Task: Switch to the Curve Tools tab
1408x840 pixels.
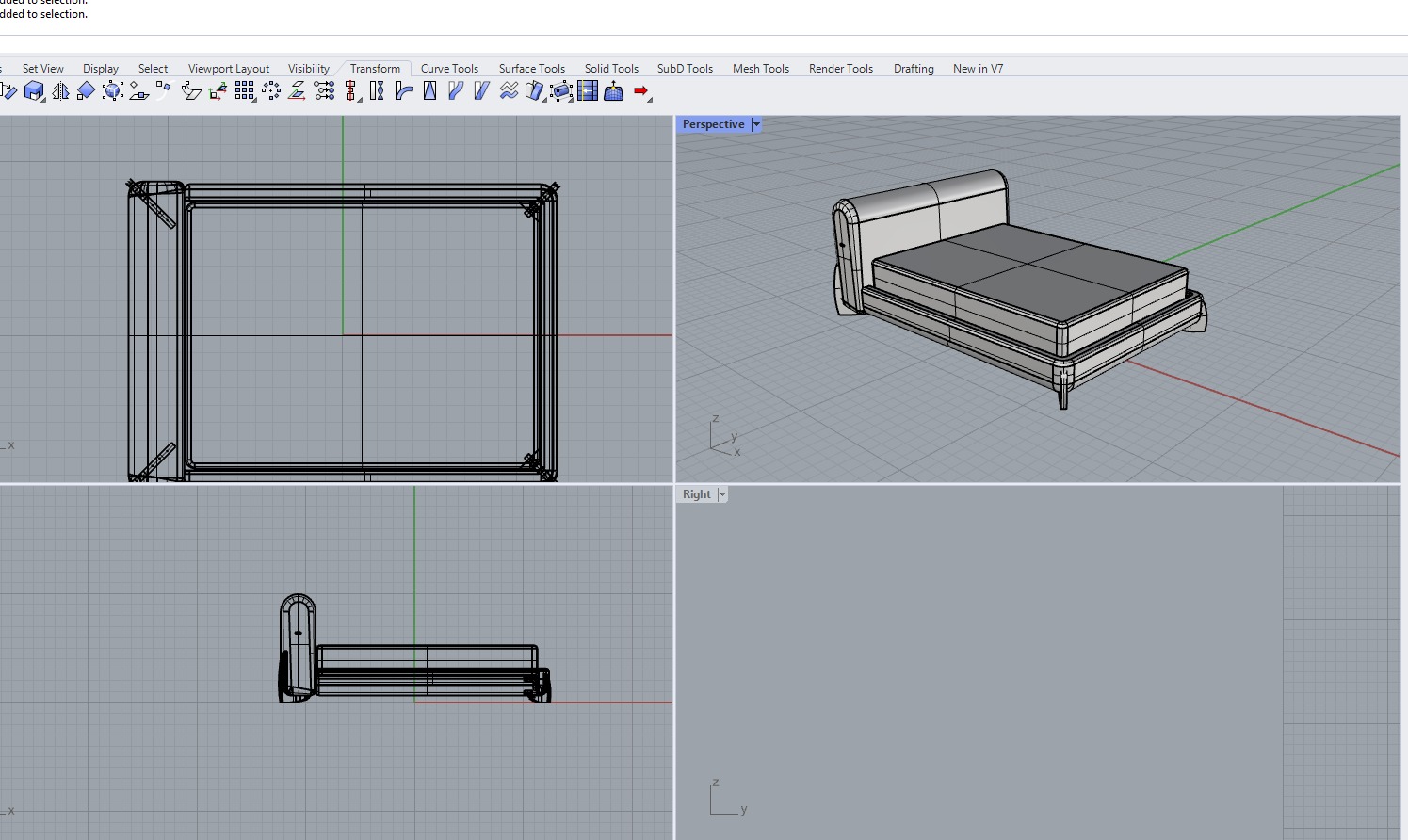Action: click(449, 69)
